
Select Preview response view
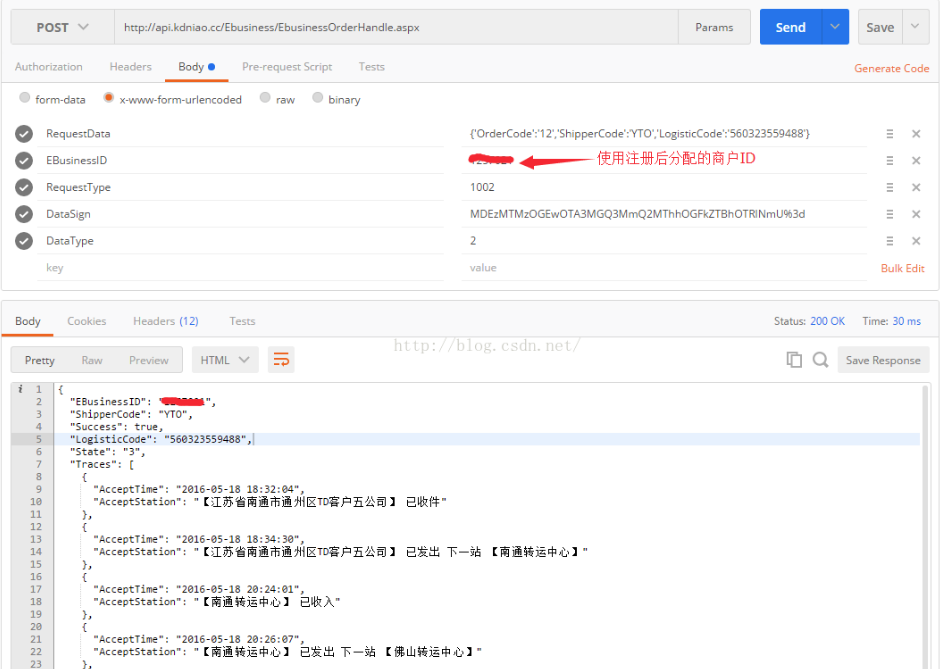coord(149,360)
